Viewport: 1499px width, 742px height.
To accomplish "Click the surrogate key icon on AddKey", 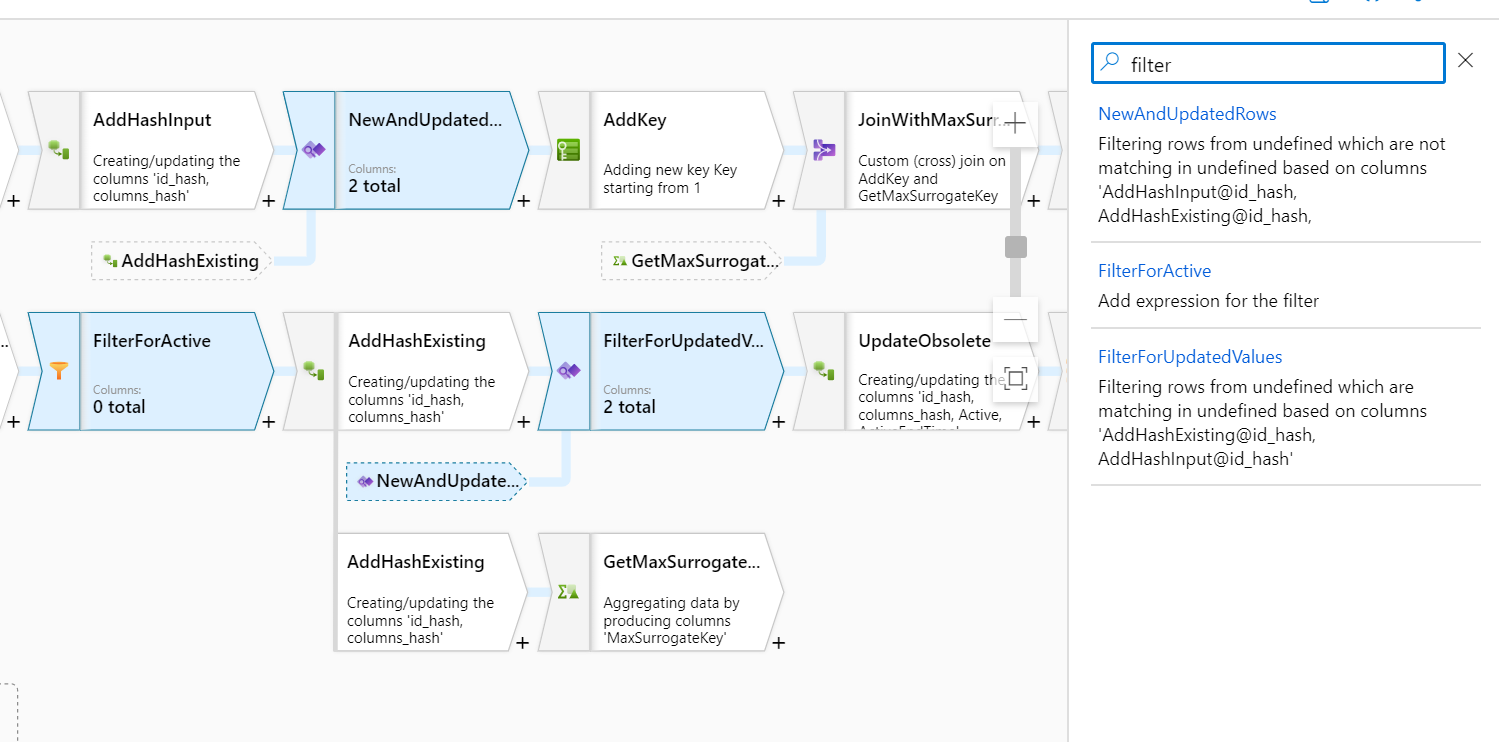I will (568, 150).
